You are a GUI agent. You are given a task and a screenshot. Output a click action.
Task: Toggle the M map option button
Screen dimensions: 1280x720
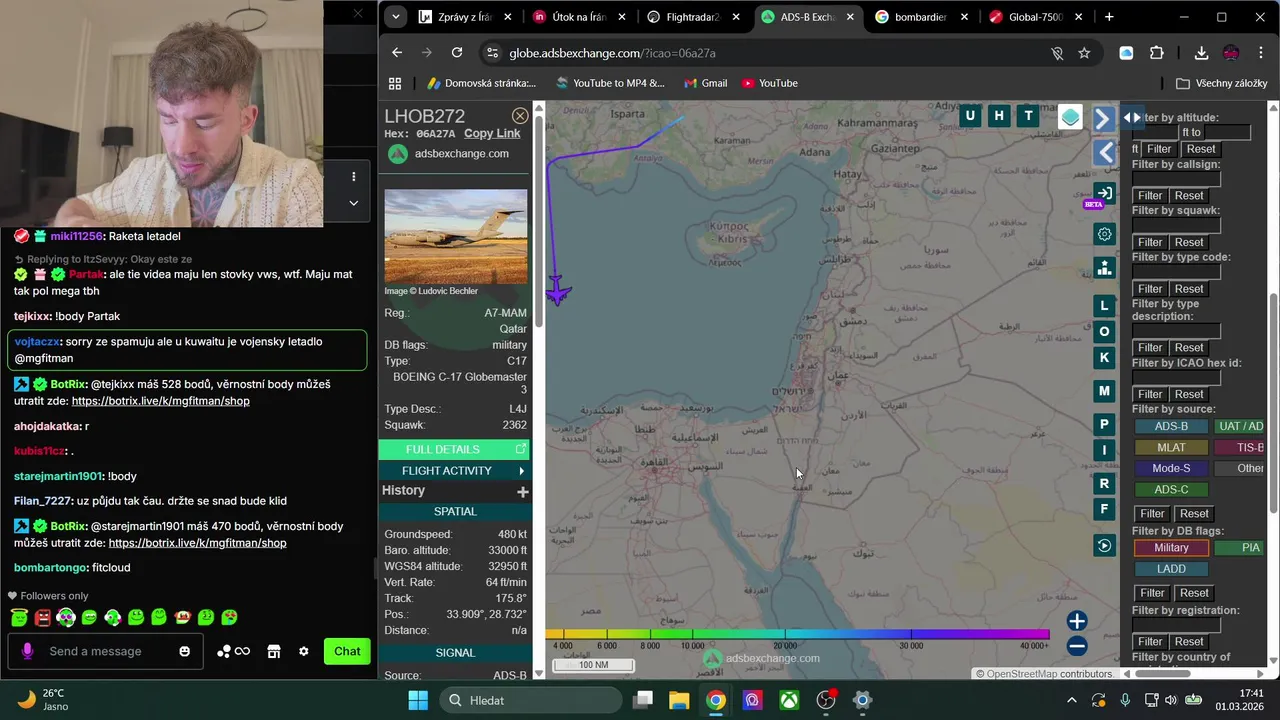1104,391
